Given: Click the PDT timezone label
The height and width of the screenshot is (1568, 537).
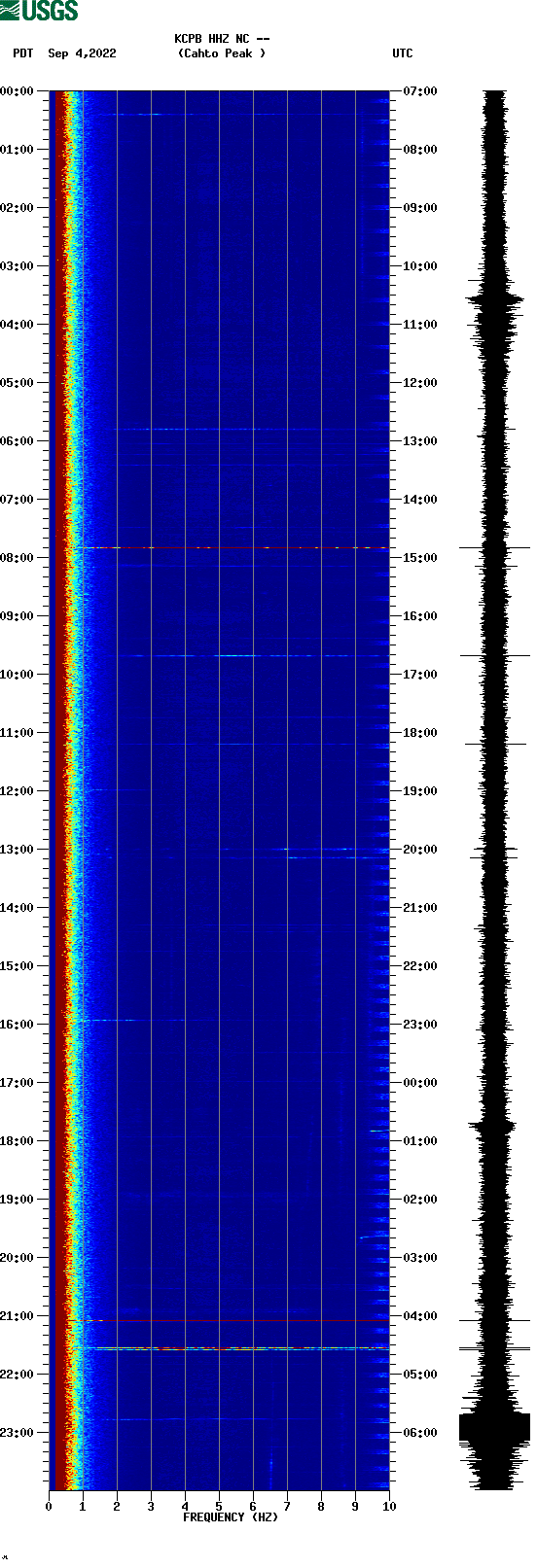Looking at the screenshot, I should click(23, 53).
